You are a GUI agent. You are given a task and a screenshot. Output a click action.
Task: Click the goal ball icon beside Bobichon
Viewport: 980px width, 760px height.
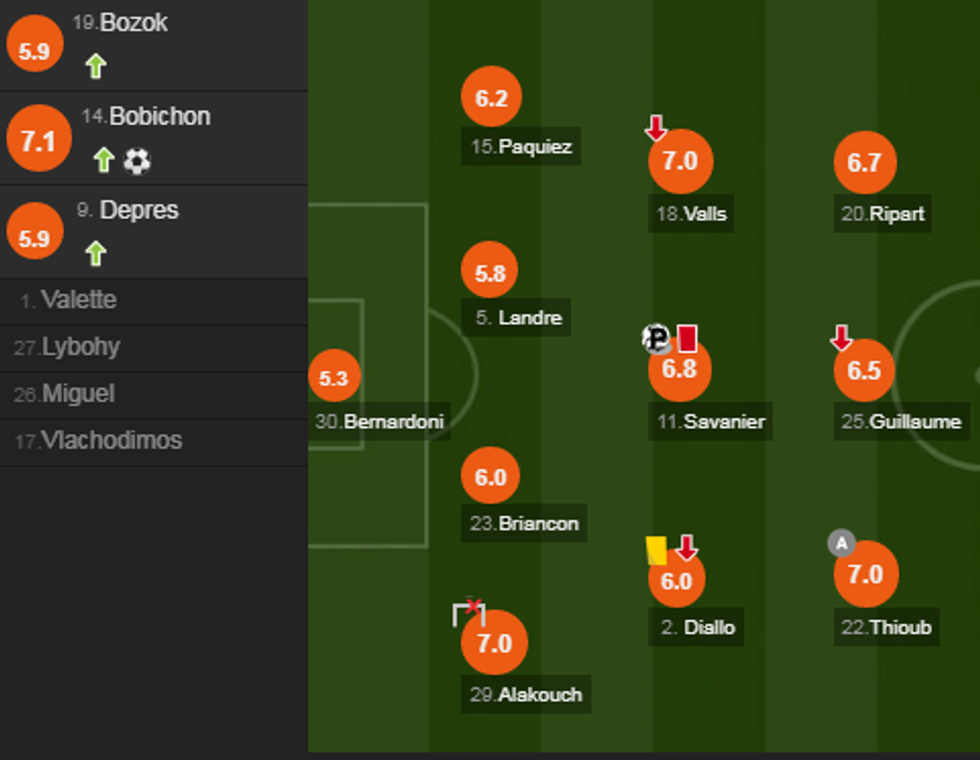[x=137, y=161]
